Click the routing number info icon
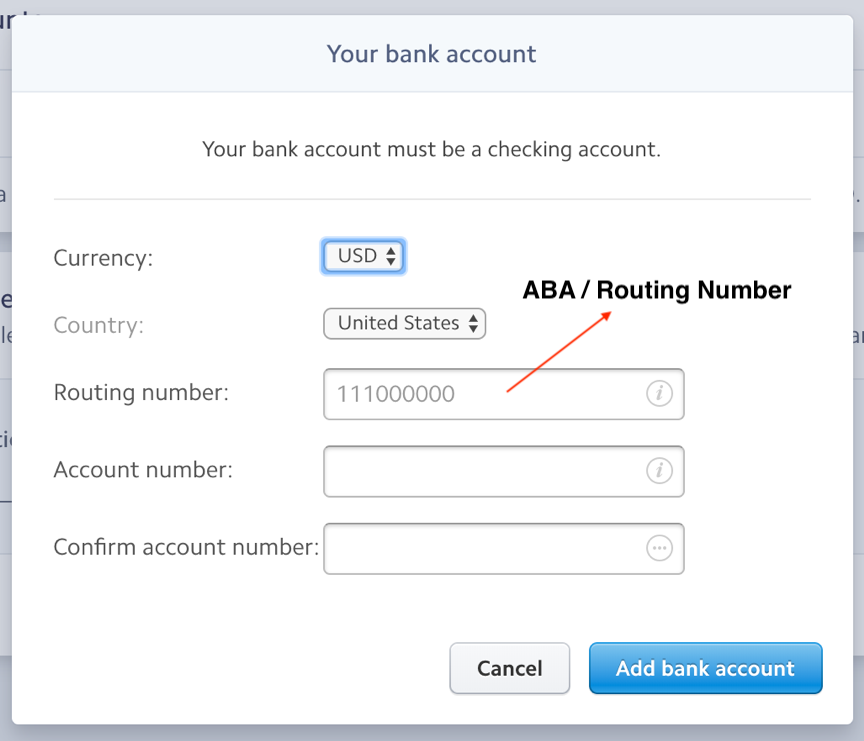The image size is (864, 741). [x=659, y=394]
